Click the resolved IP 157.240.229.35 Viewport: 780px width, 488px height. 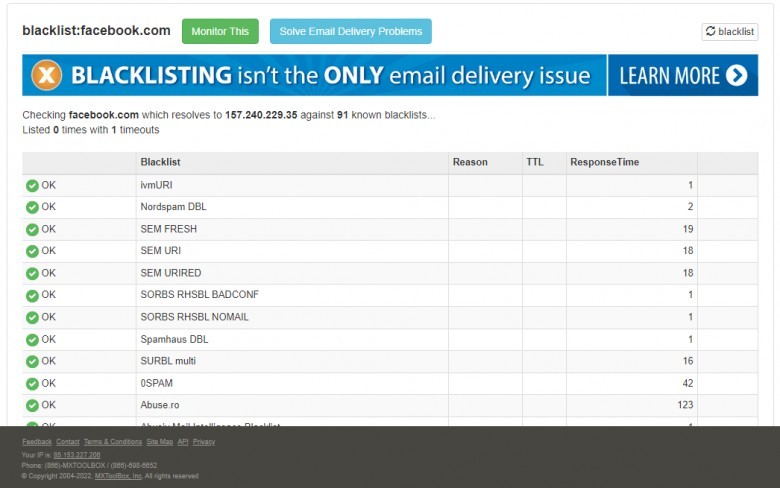[261, 115]
